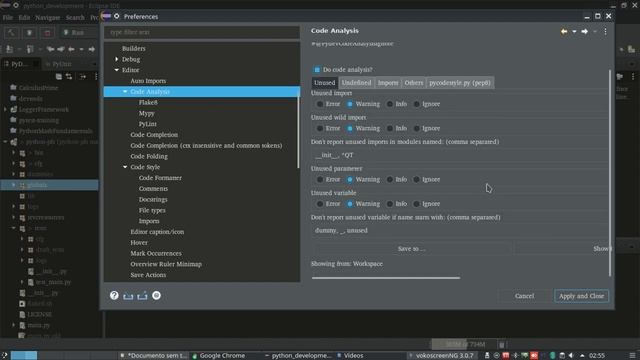This screenshot has width=640, height=360.
Task: Set Unused variable to Info
Action: click(390, 204)
